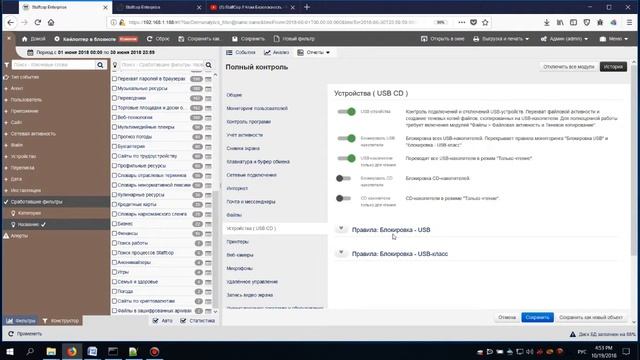This screenshot has width=640, height=360.
Task: Click the Отмена button
Action: click(507, 317)
